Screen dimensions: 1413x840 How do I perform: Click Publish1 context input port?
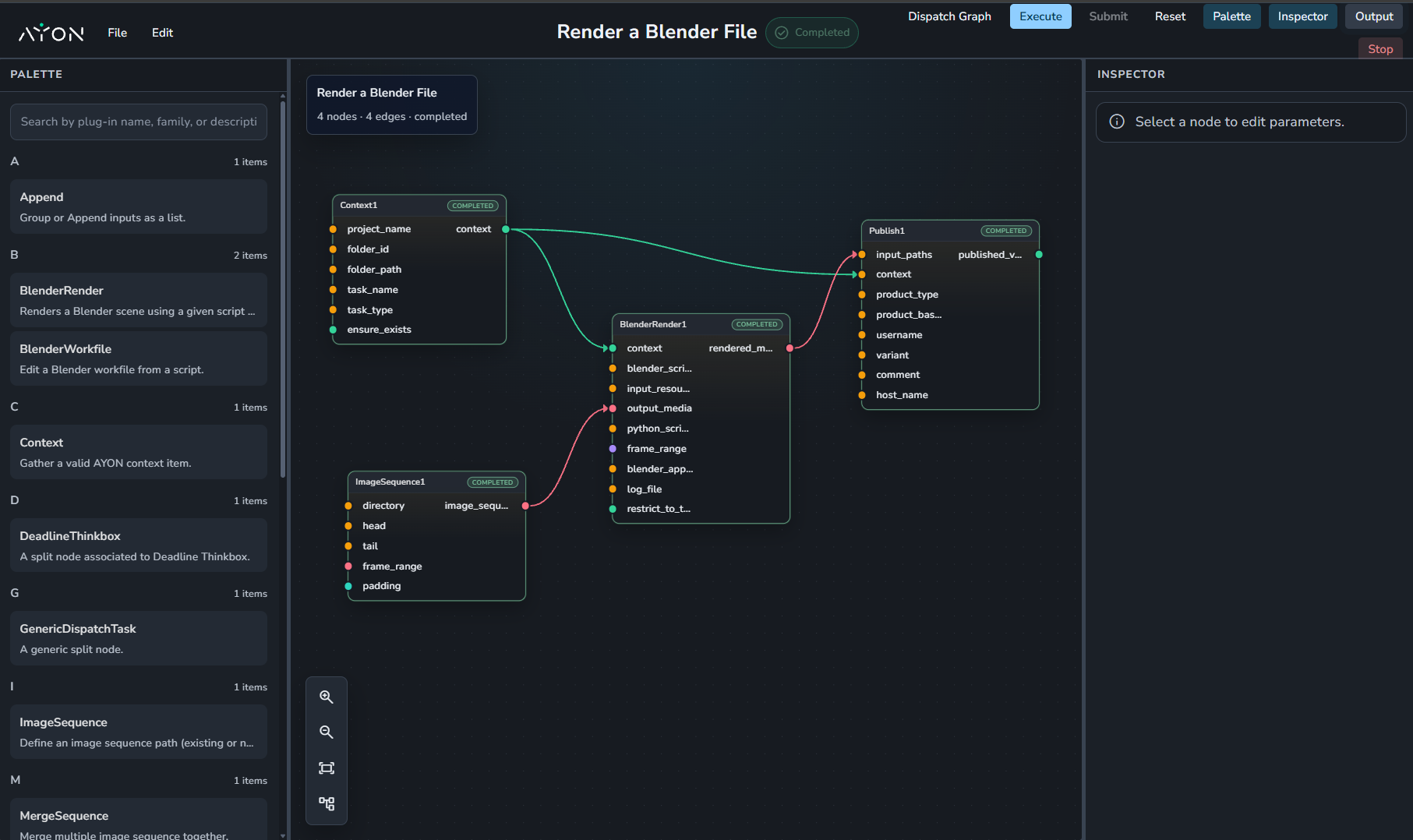point(862,274)
